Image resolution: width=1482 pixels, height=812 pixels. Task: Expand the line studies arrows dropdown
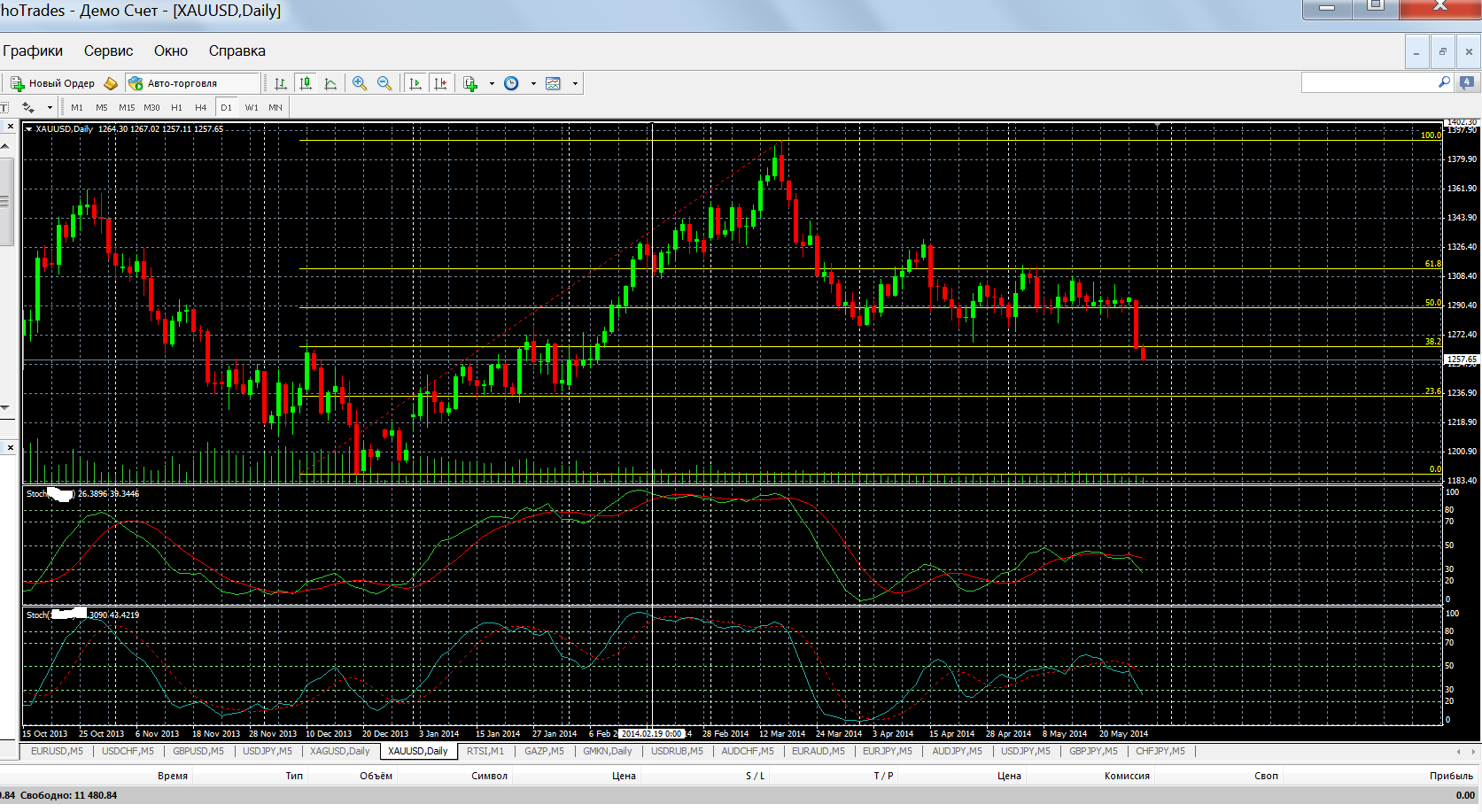[50, 108]
